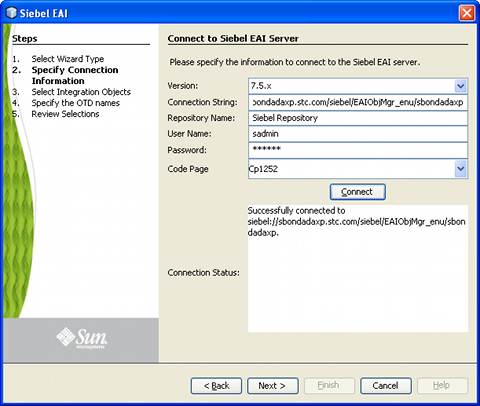This screenshot has height=406, width=480.
Task: Click the Siebel EAI title bar cube icon
Action: click(x=11, y=13)
